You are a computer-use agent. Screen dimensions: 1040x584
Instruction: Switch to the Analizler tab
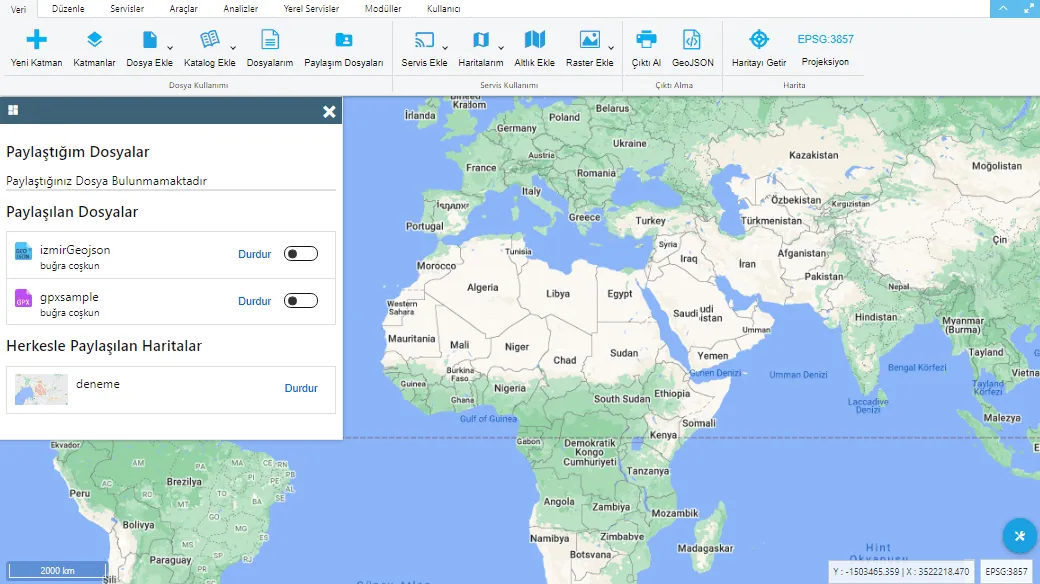click(x=241, y=9)
